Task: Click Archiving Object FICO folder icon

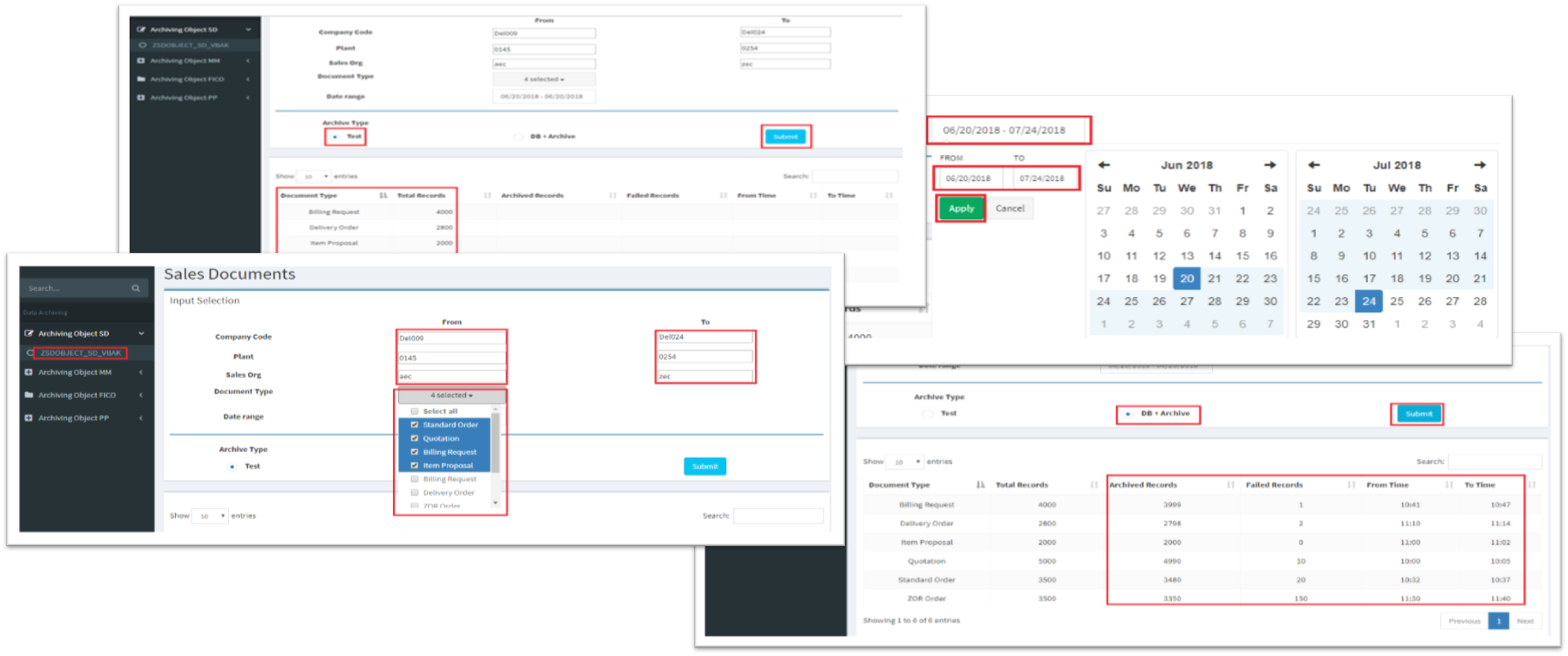Action: (x=28, y=395)
